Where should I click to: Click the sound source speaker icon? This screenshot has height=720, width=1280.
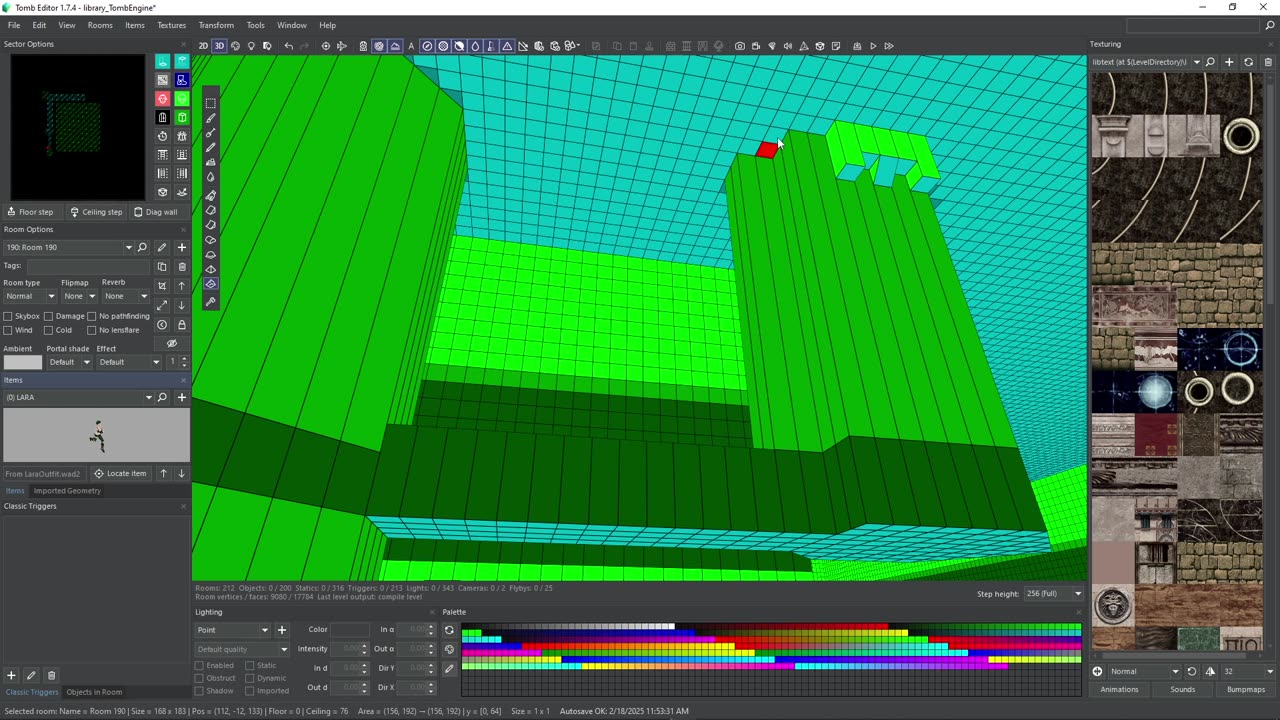point(787,46)
